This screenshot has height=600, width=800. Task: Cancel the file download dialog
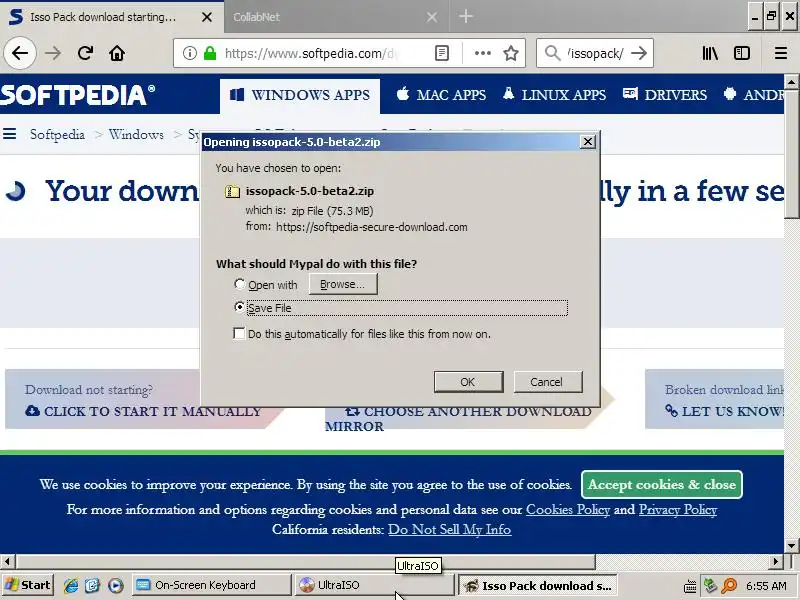[547, 382]
